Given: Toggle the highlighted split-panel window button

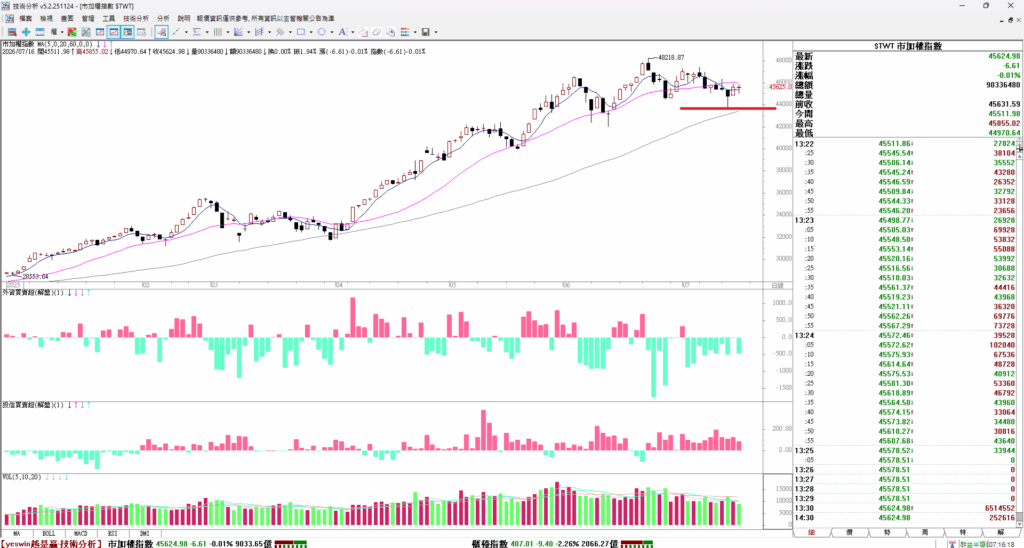Looking at the screenshot, I should [x=128, y=31].
